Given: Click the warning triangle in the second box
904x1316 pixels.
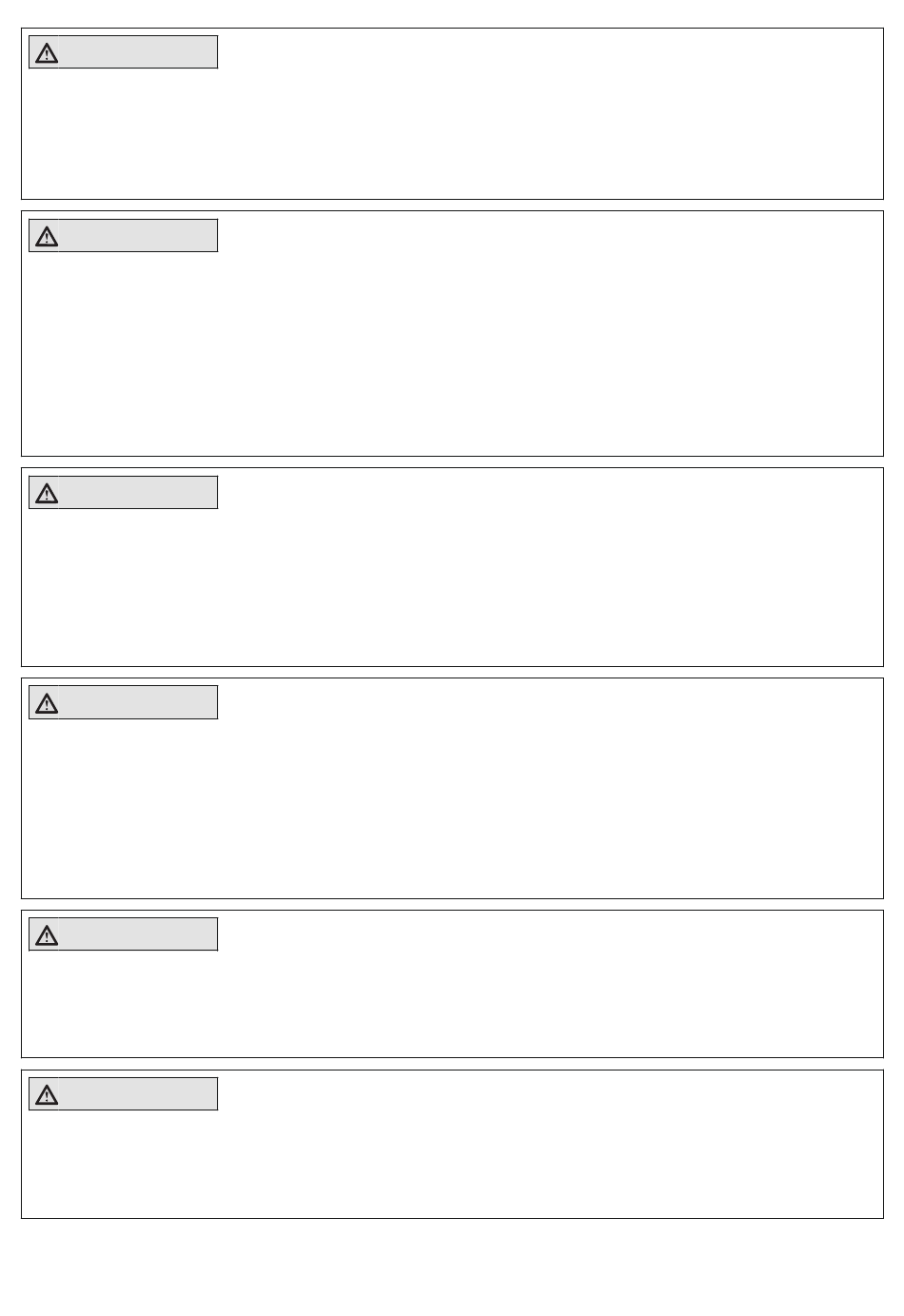Looking at the screenshot, I should tap(47, 237).
